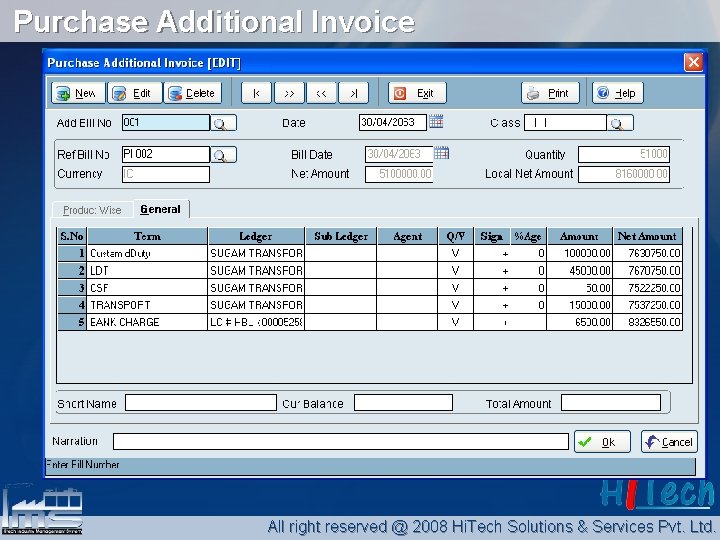Select the LDT term cell
Screen dimensions: 720x540
[x=147, y=270]
